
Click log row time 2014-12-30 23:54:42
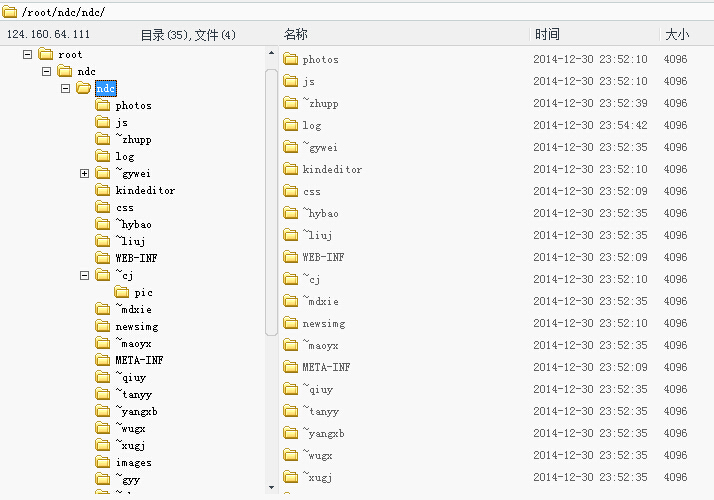point(590,125)
